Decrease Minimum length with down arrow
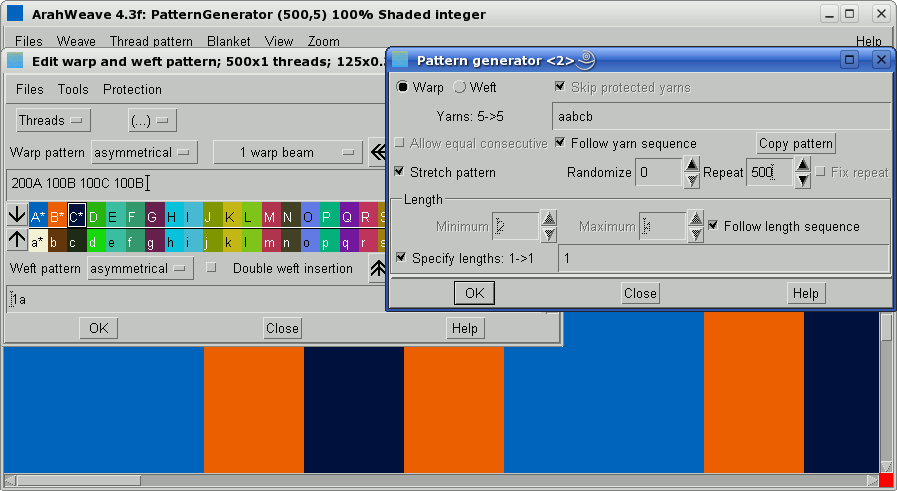This screenshot has width=897, height=491. pos(549,234)
